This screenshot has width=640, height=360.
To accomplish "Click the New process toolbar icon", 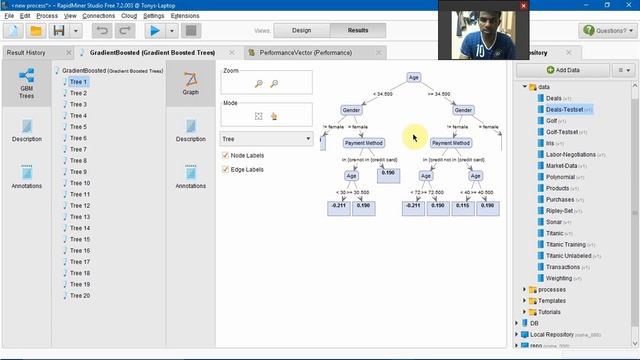I will pos(13,31).
